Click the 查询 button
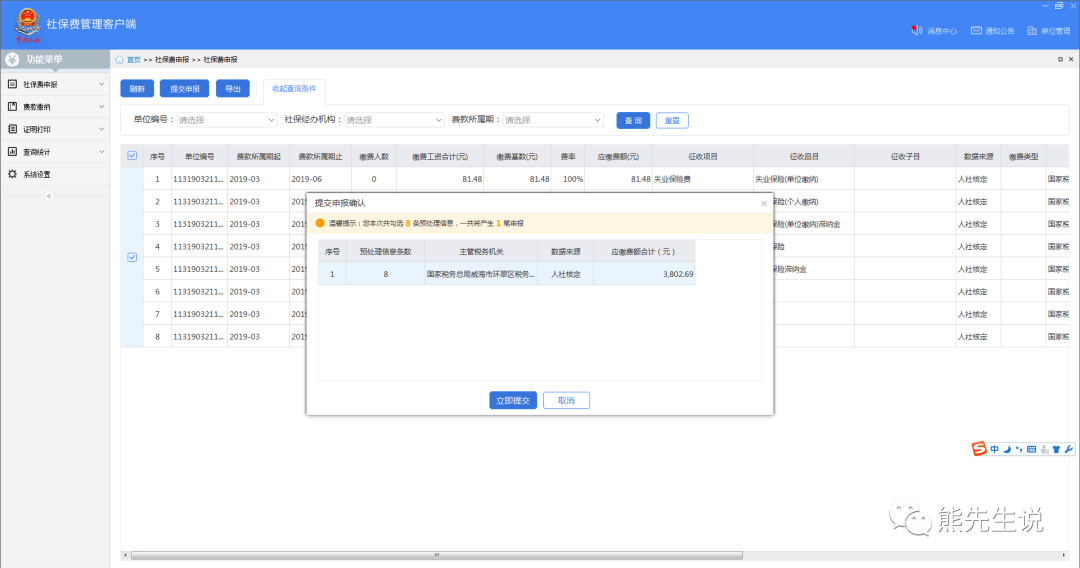Screen dimensions: 1080x568 (633, 120)
